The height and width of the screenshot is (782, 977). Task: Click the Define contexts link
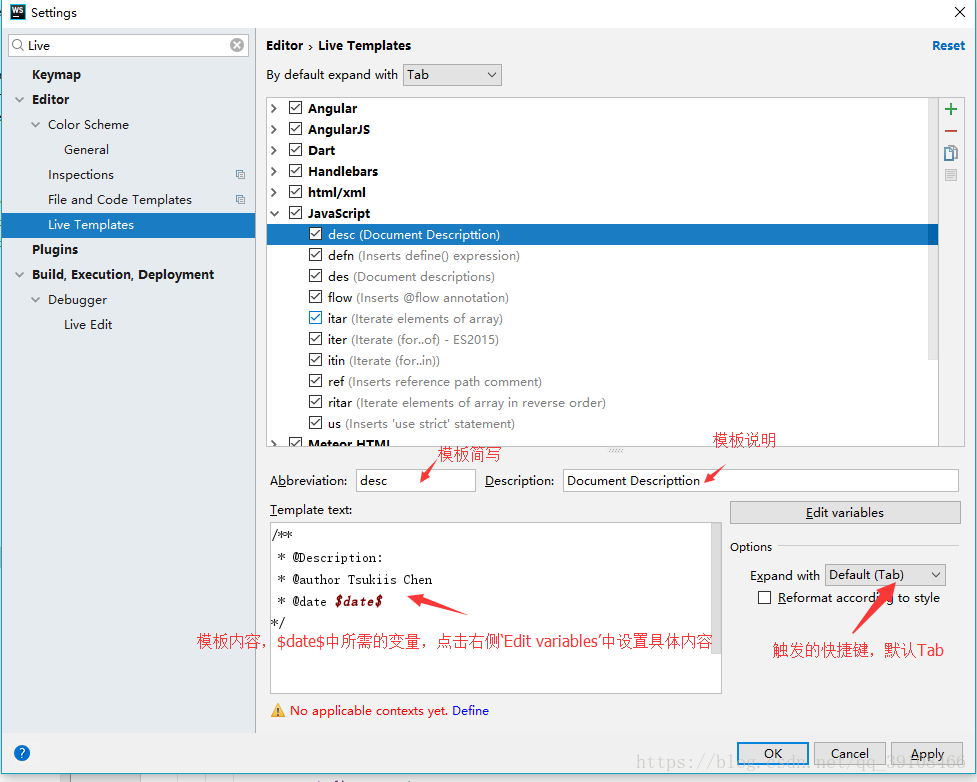click(470, 710)
